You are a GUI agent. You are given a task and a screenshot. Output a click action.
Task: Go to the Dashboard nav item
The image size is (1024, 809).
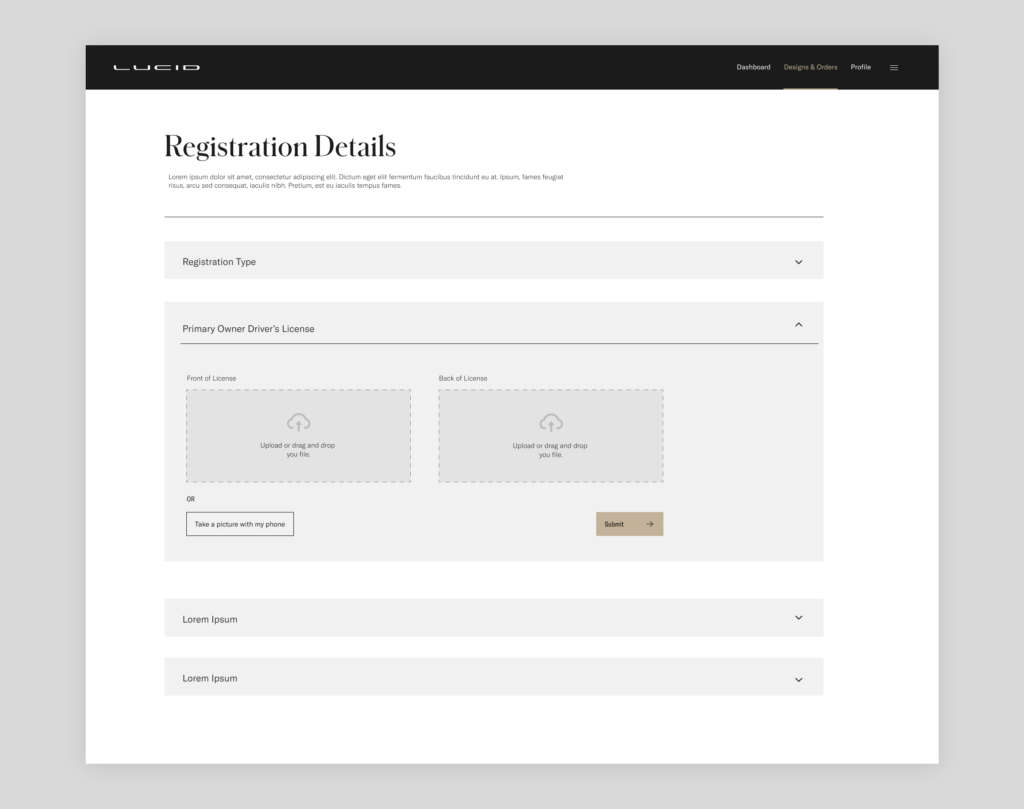(753, 67)
